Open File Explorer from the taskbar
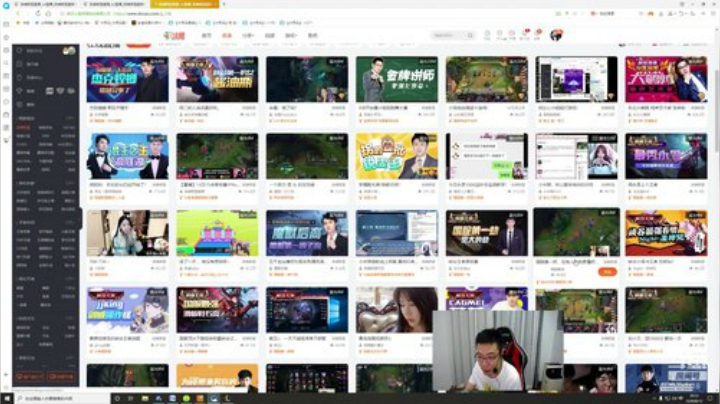Viewport: 720px width, 404px height. coord(145,398)
